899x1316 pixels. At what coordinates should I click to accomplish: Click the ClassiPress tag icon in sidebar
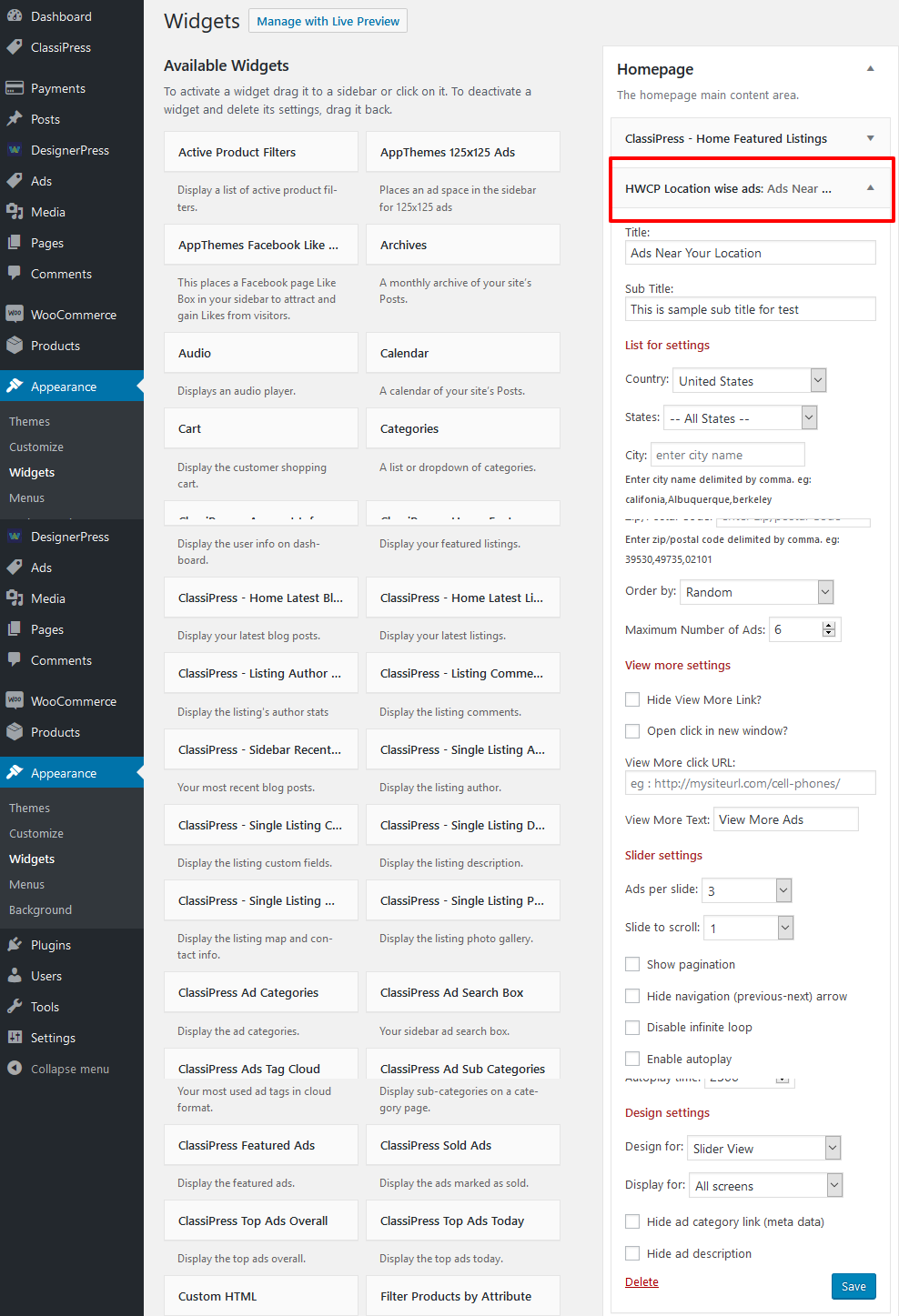pos(15,47)
